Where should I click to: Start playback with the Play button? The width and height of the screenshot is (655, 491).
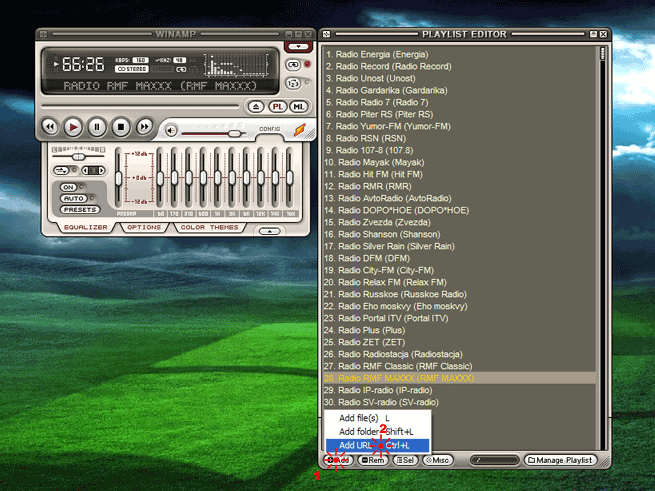click(73, 127)
